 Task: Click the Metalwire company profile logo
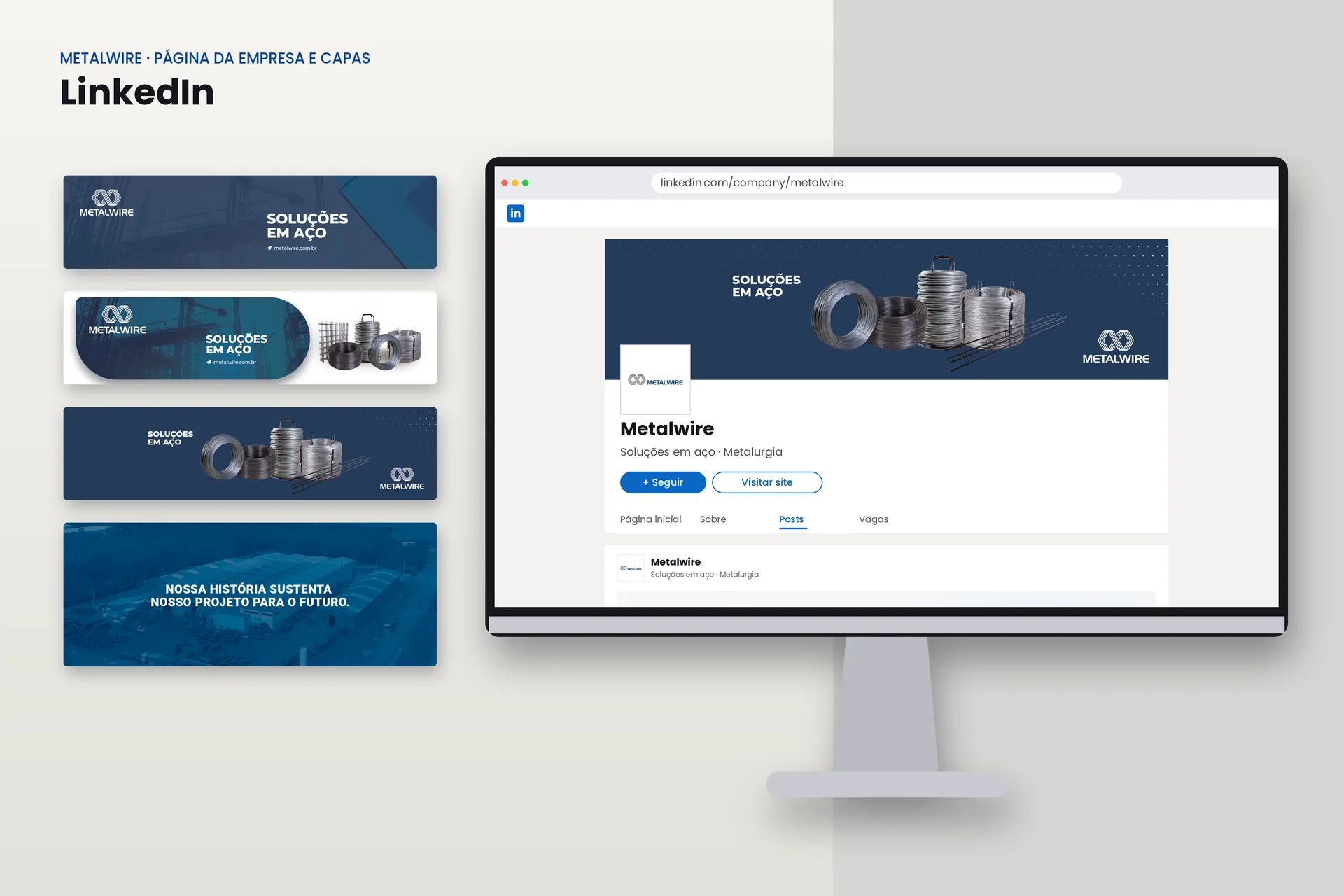tap(655, 379)
